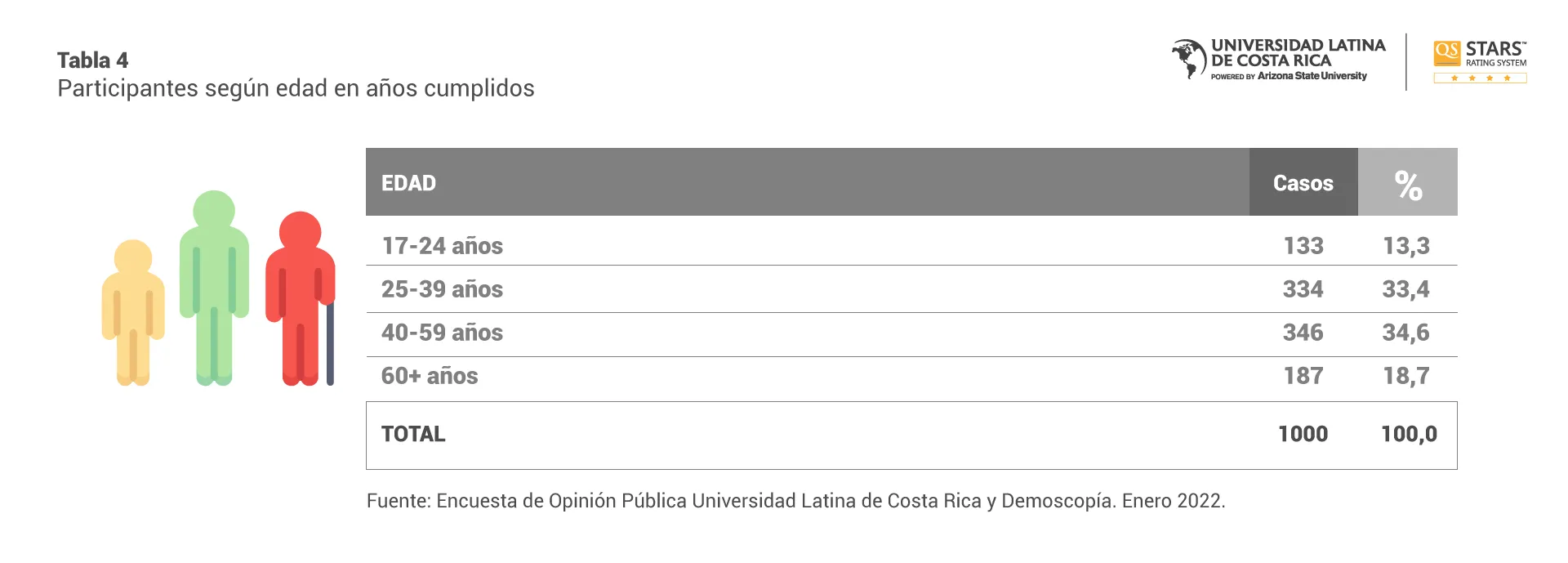Click the 1000 total cases value
Viewport: 1568px width, 563px height.
click(1303, 434)
